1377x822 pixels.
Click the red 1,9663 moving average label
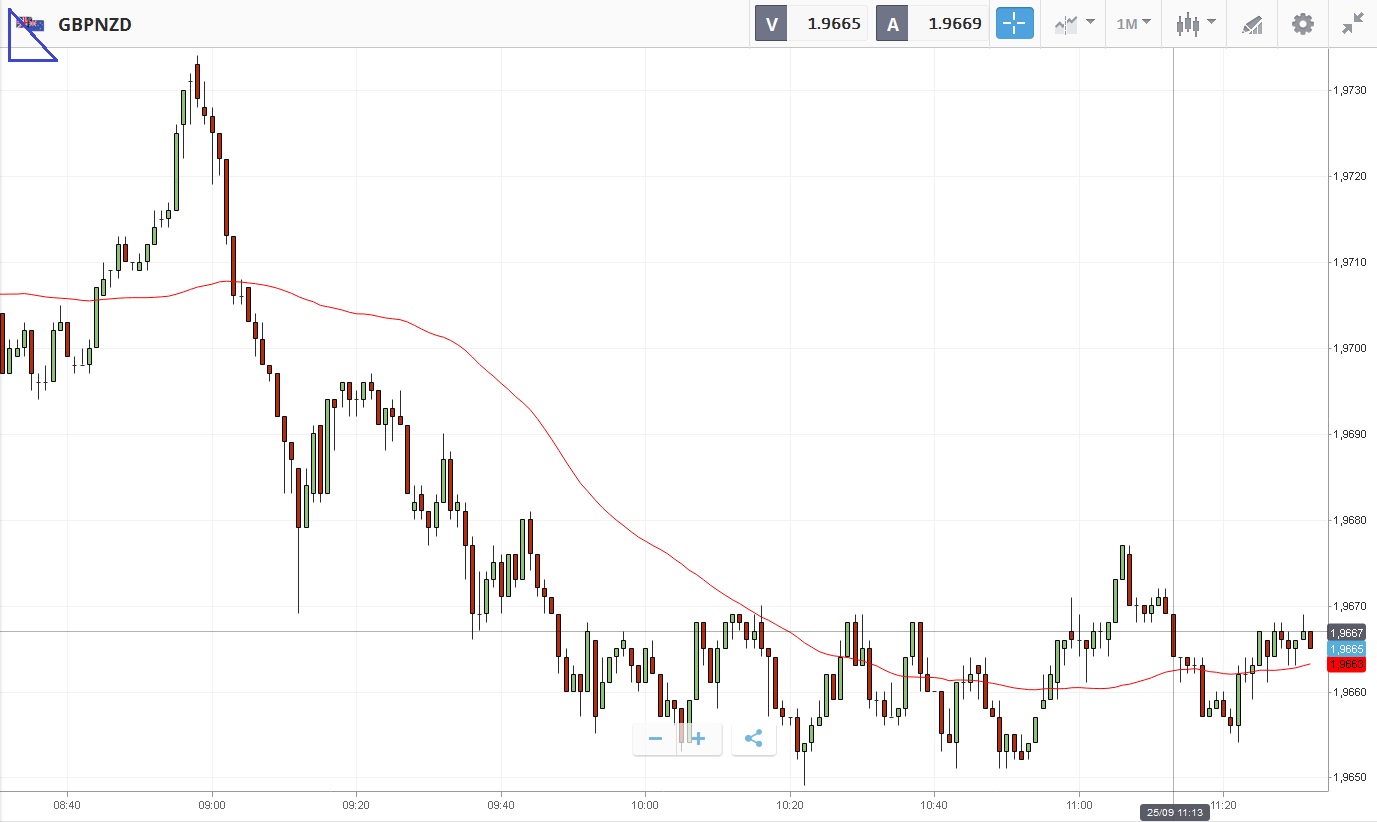click(x=1346, y=664)
